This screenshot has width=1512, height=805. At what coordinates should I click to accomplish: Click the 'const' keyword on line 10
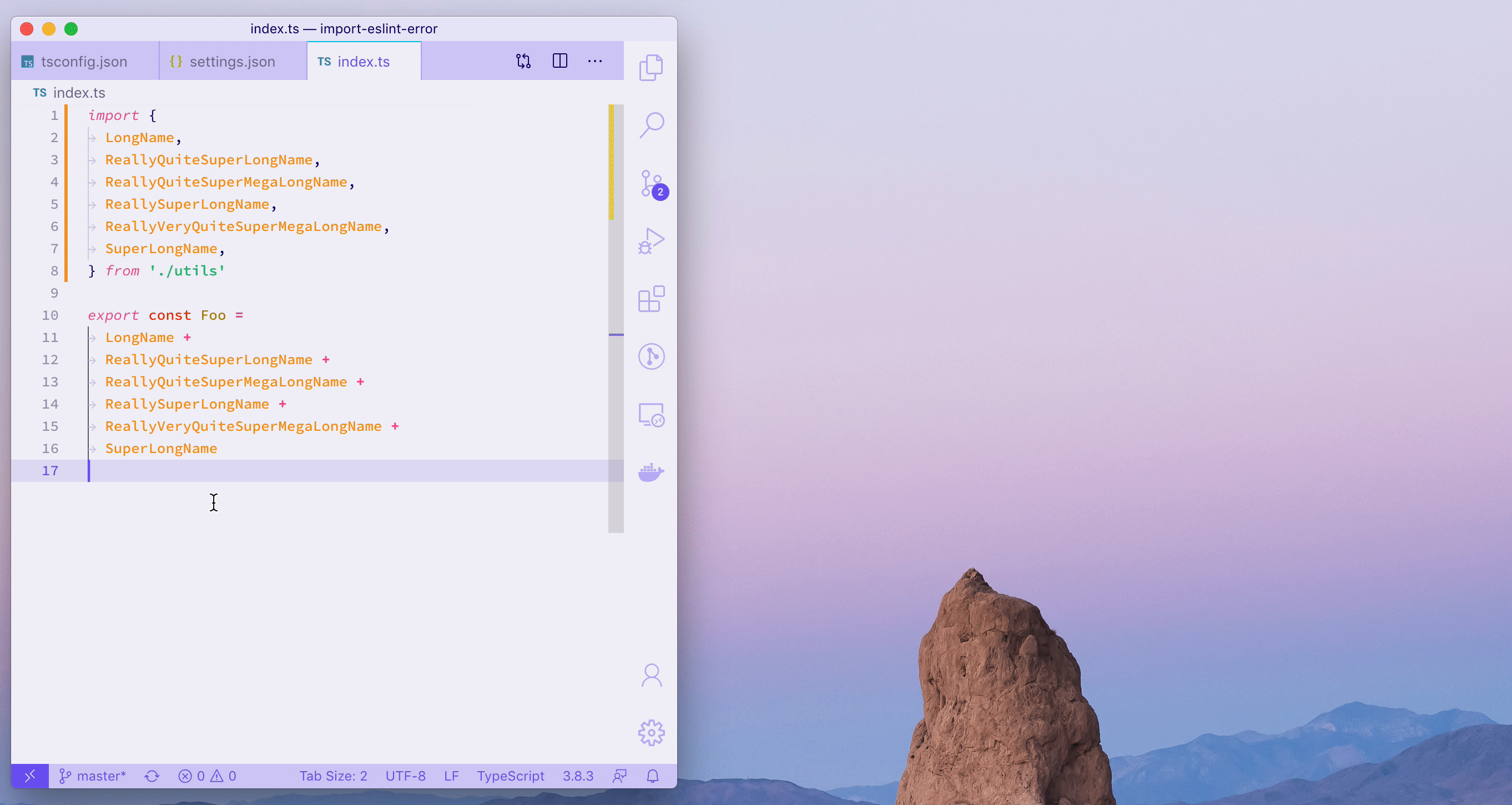(170, 315)
